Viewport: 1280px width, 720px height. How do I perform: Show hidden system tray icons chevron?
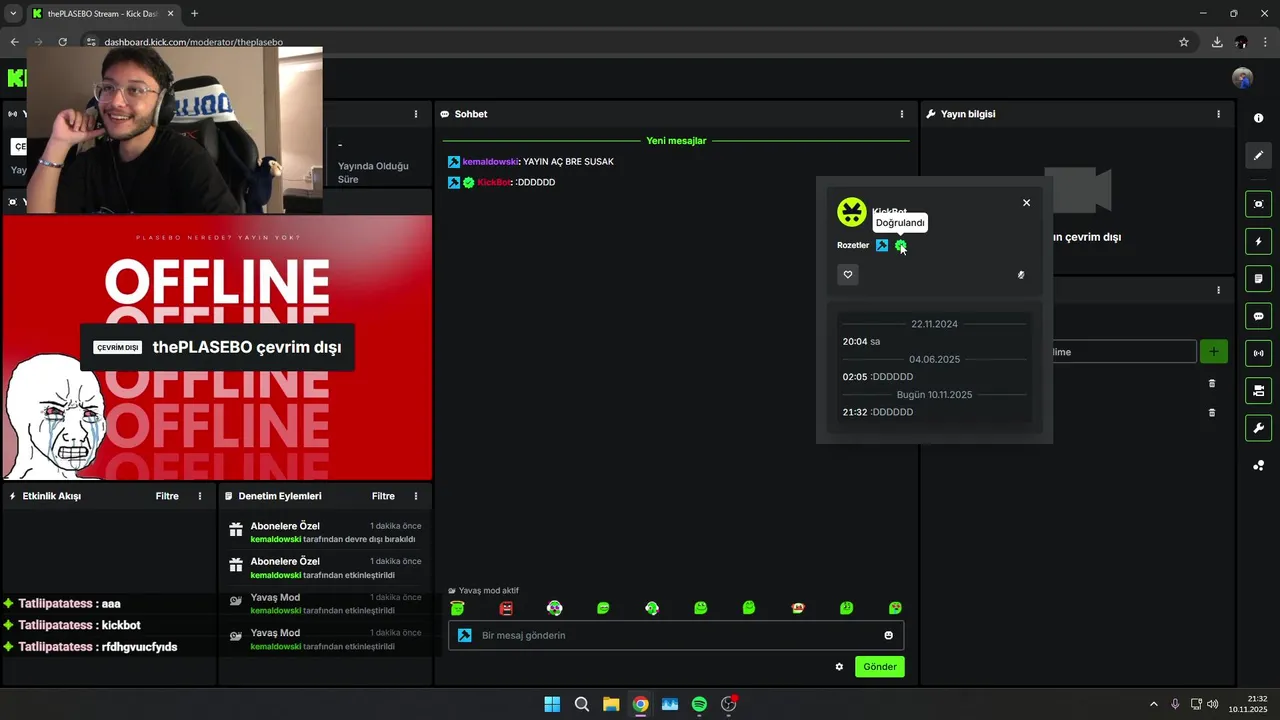click(x=1153, y=704)
